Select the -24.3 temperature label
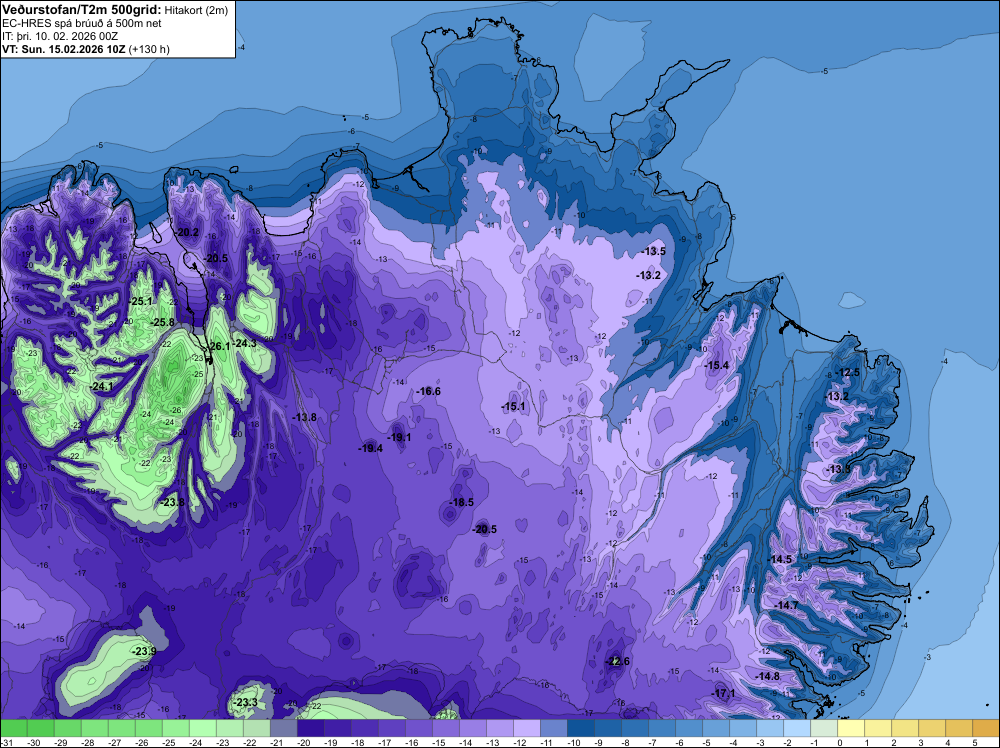Screen dimensions: 1000x748 (x=244, y=344)
